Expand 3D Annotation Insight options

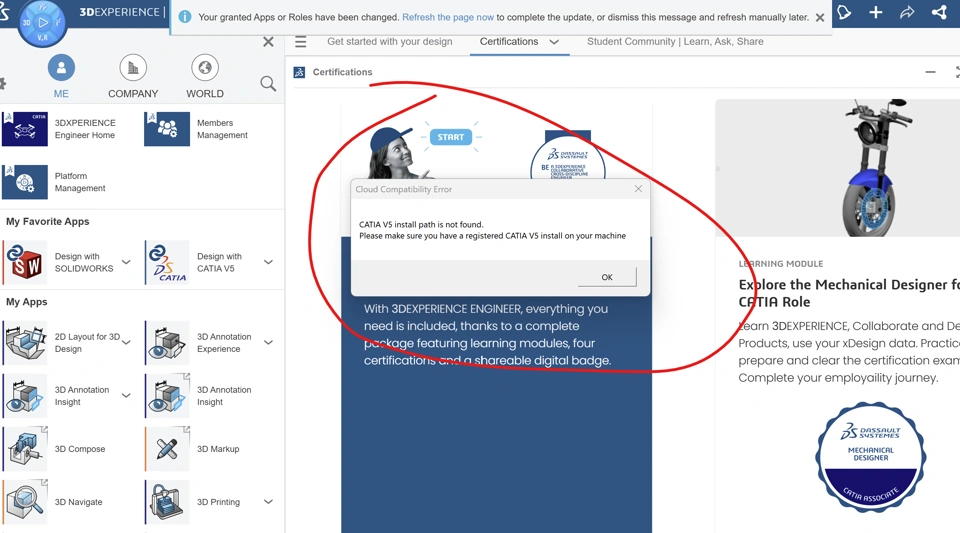(126, 395)
